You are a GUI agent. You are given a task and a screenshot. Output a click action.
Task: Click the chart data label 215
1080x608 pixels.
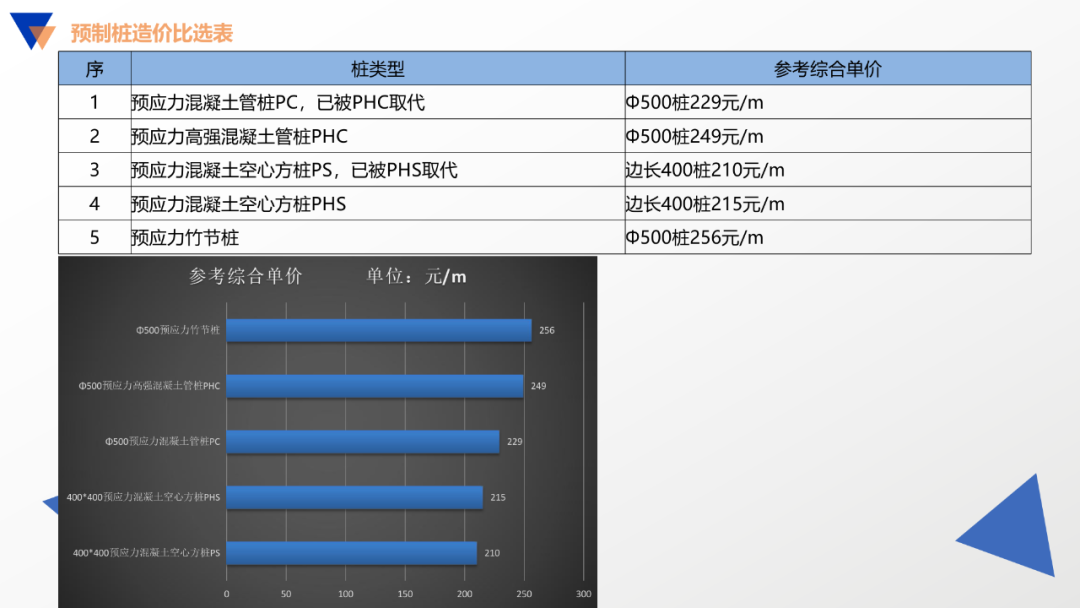click(x=498, y=497)
